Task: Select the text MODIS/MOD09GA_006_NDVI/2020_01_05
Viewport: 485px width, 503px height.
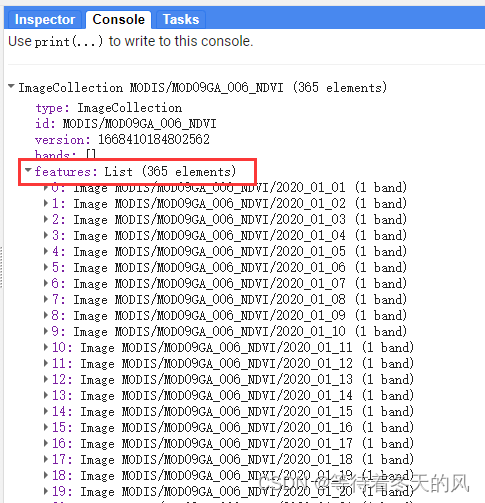Action: click(x=230, y=251)
